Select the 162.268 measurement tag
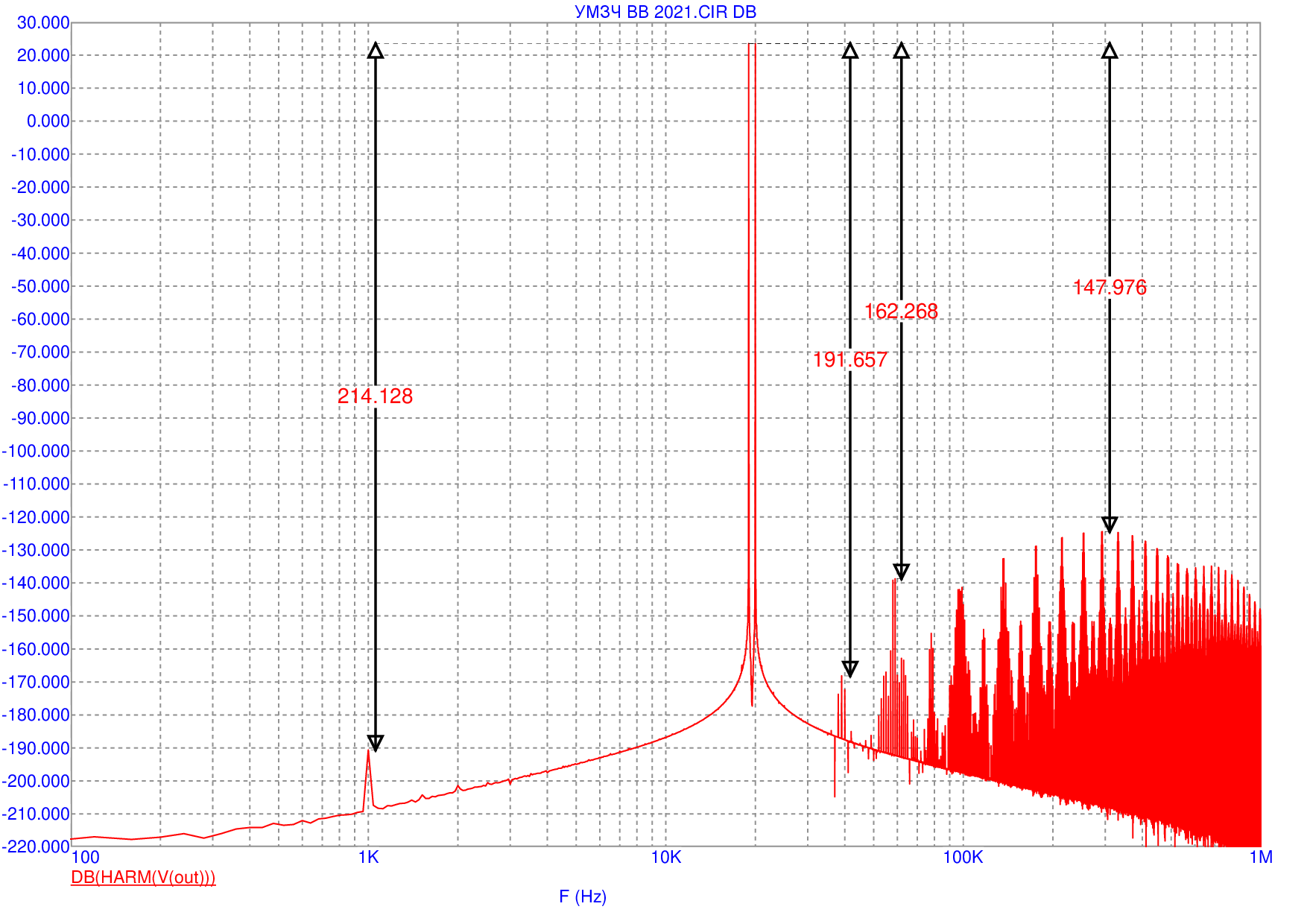1307x924 pixels. (x=901, y=311)
